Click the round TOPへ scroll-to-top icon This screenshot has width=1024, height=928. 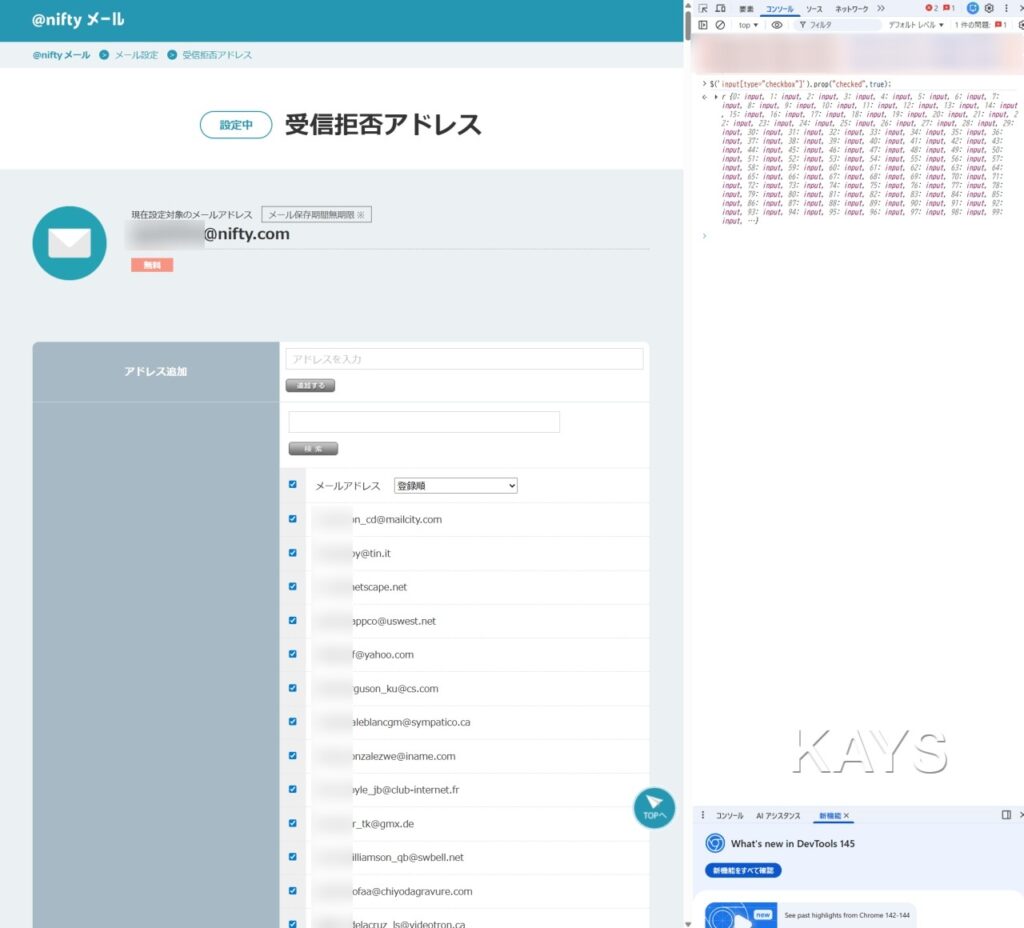[654, 807]
